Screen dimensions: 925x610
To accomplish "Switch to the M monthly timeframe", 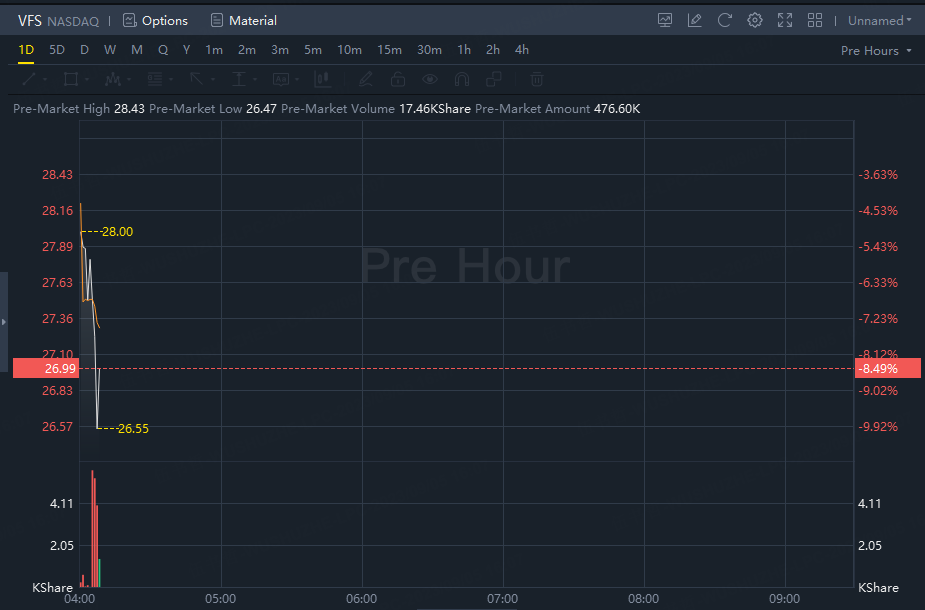I will 137,50.
